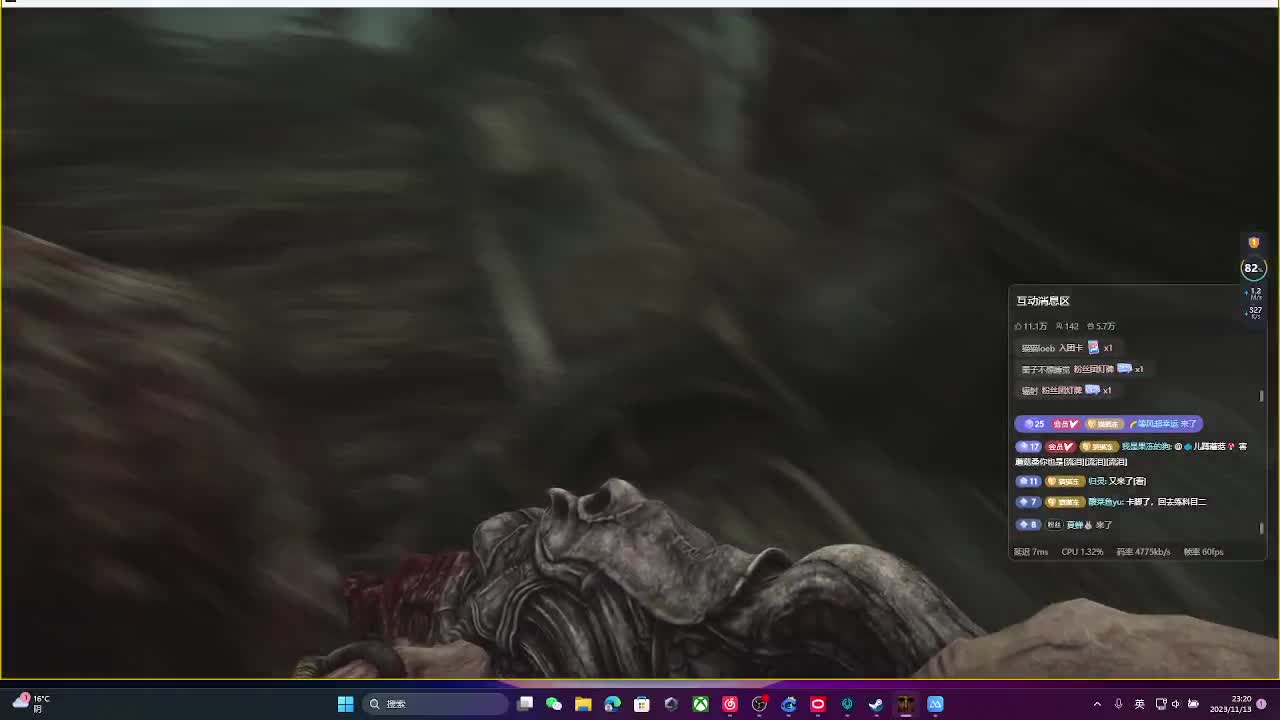Click the 82% memory usage ring
The width and height of the screenshot is (1280, 720).
click(x=1252, y=268)
